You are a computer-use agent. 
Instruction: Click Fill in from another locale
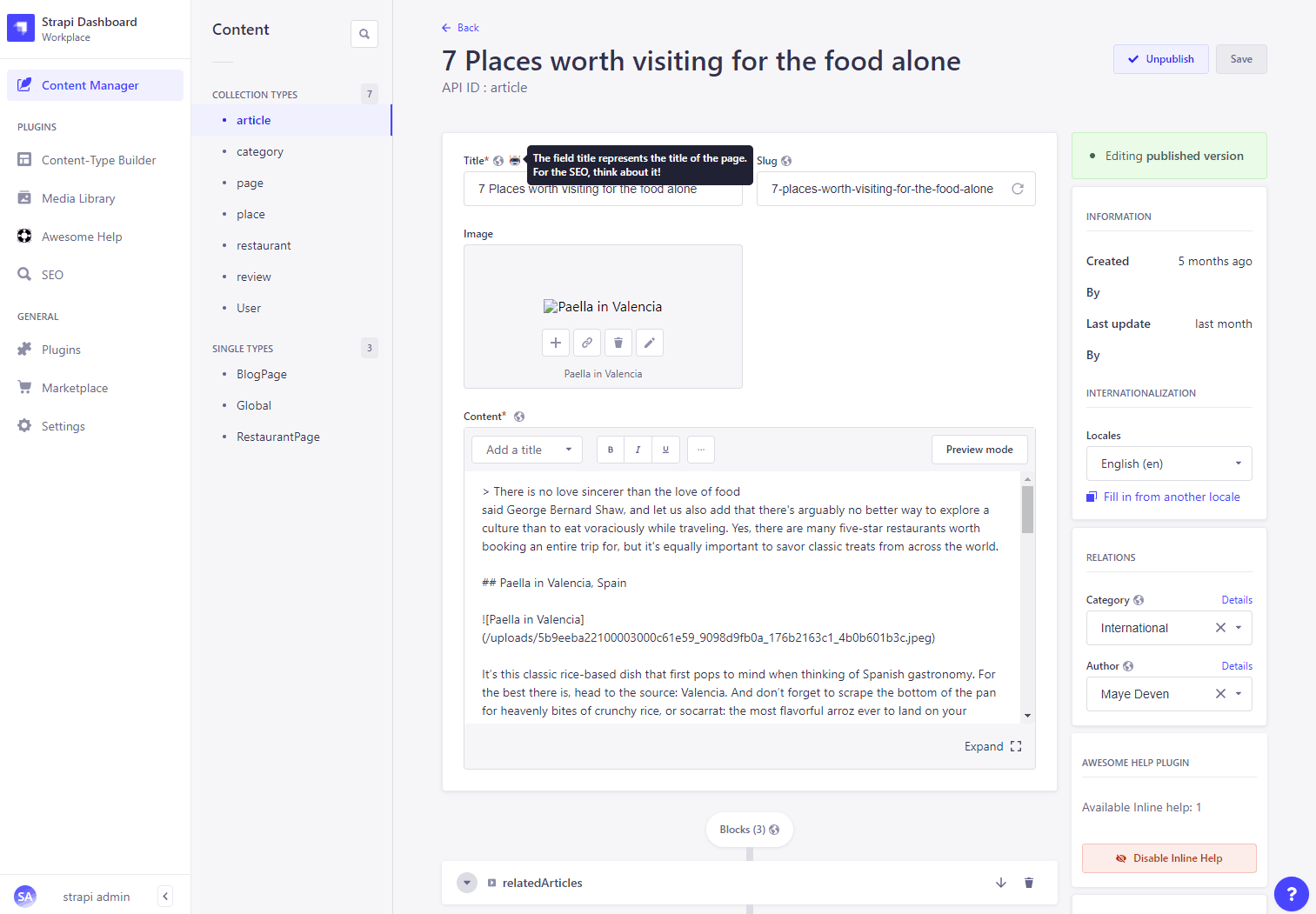1171,497
